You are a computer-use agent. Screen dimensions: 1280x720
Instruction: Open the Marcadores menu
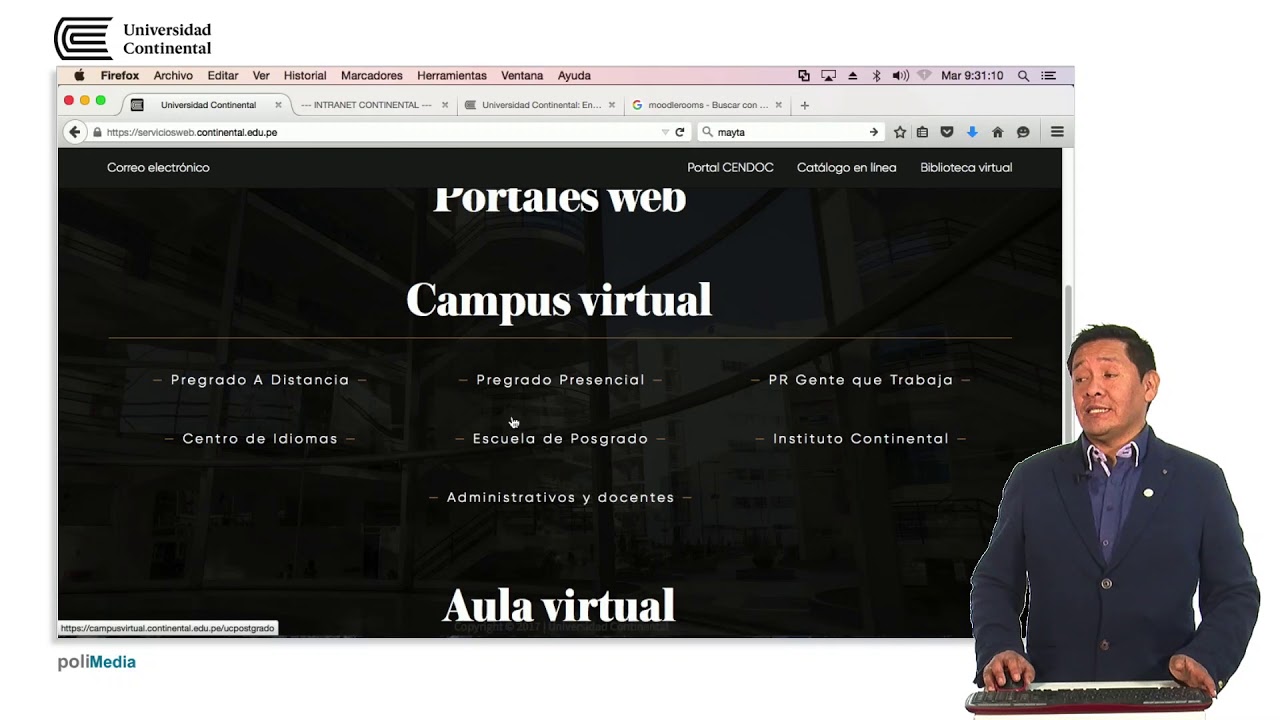[x=372, y=76]
